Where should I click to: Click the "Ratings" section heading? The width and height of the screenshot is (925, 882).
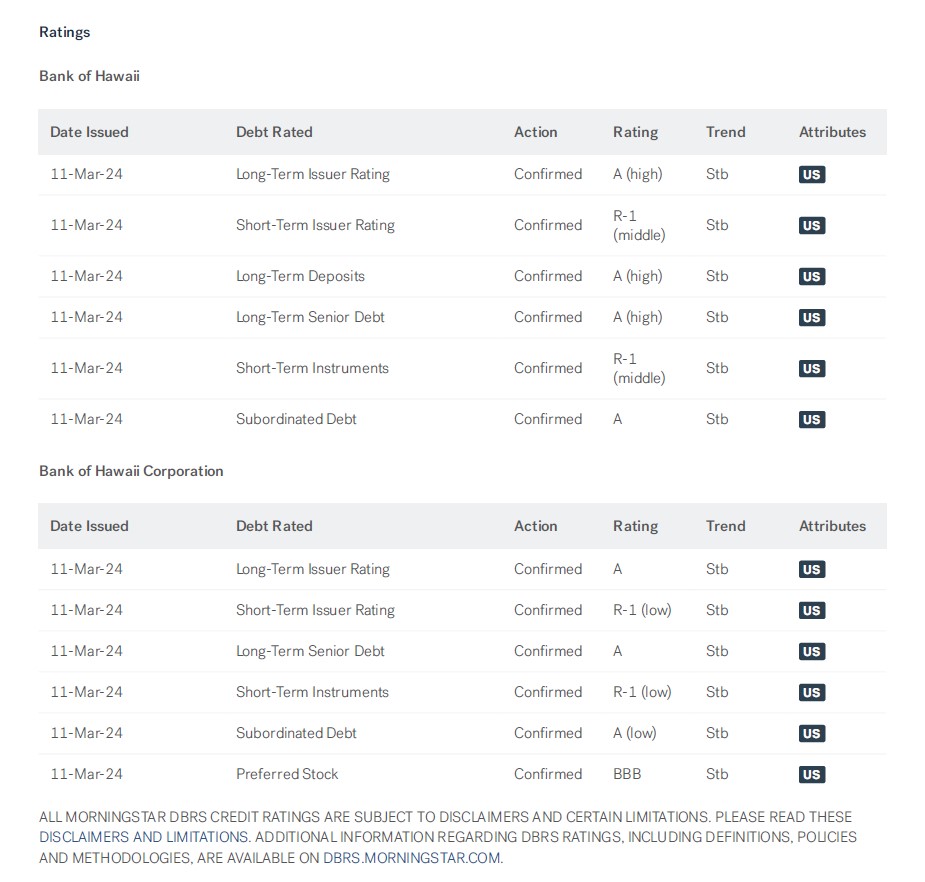coord(64,32)
